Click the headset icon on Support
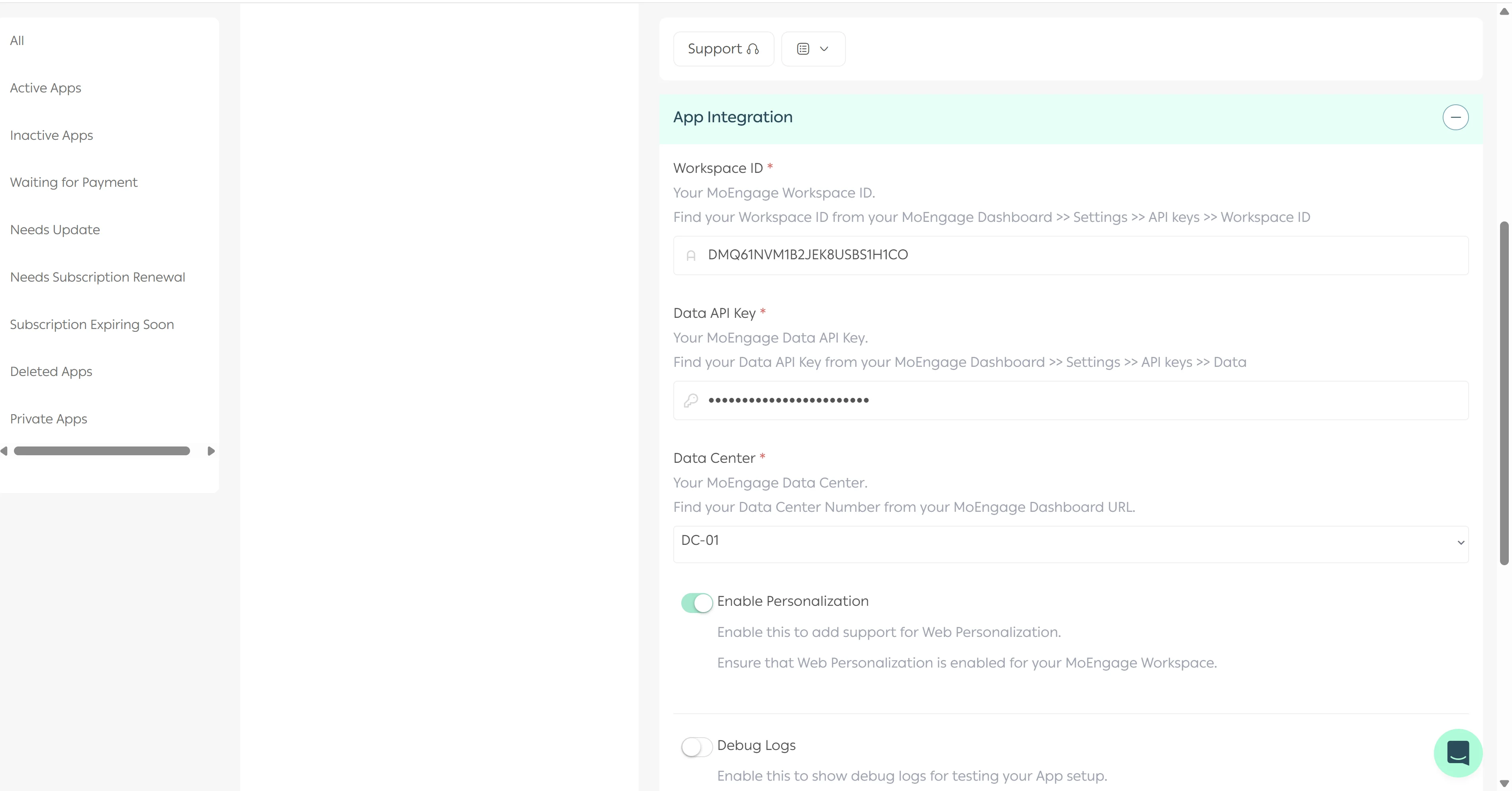Image resolution: width=1512 pixels, height=791 pixels. 753,49
